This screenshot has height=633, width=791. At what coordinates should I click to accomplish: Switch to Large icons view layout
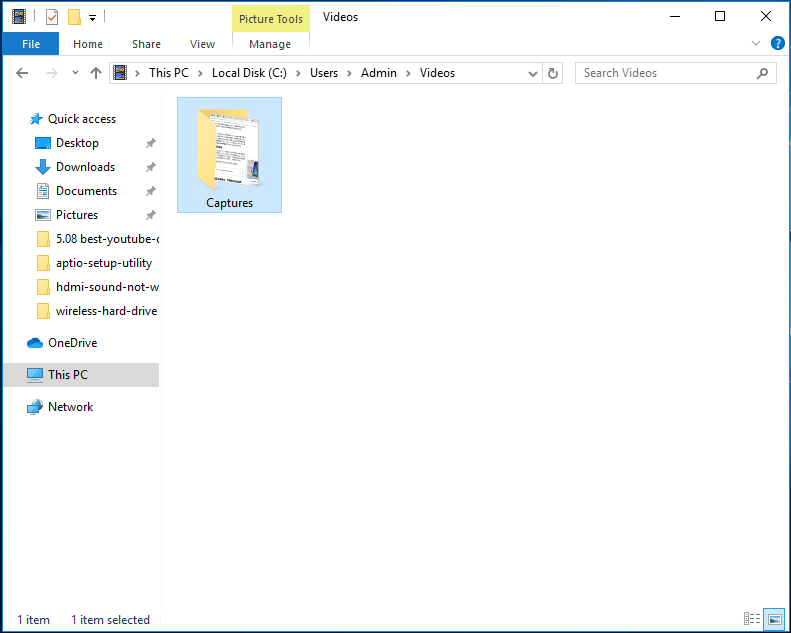pos(774,619)
